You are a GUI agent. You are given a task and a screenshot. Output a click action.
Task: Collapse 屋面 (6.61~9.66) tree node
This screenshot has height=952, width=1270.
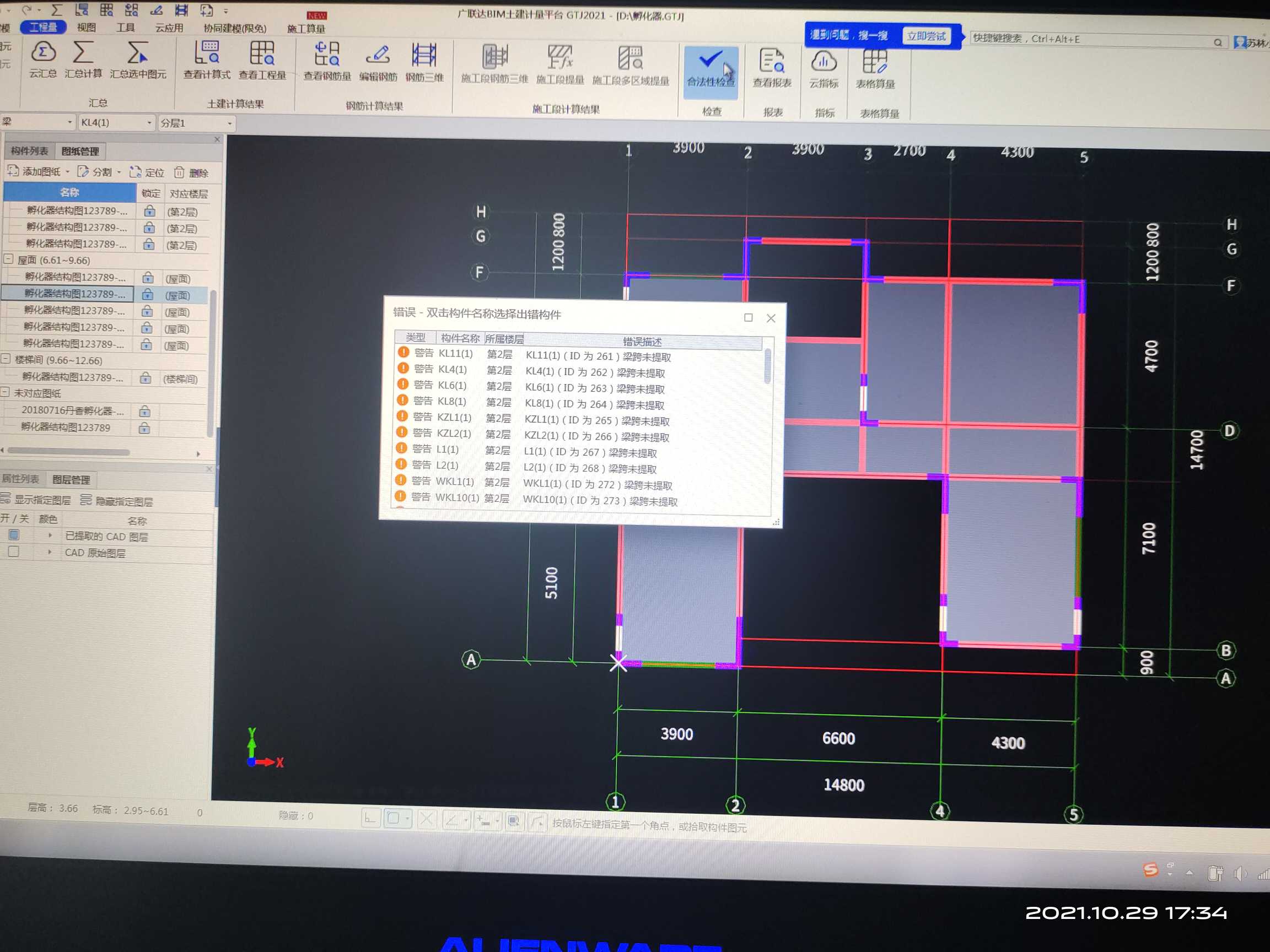pos(9,259)
